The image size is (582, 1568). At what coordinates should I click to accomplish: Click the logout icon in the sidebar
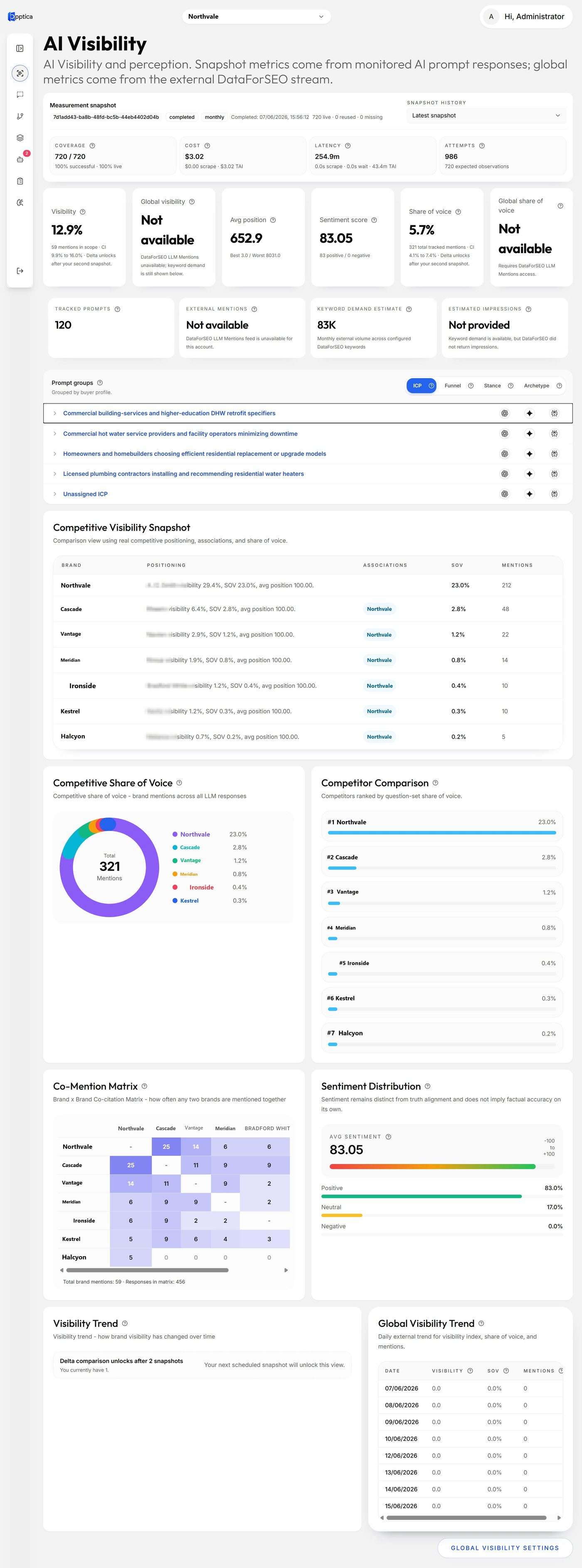pyautogui.click(x=20, y=271)
